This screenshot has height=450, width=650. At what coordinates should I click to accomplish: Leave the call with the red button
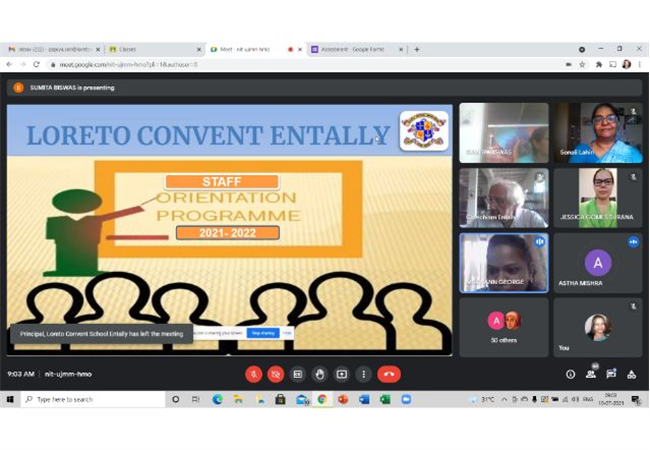pos(389,374)
